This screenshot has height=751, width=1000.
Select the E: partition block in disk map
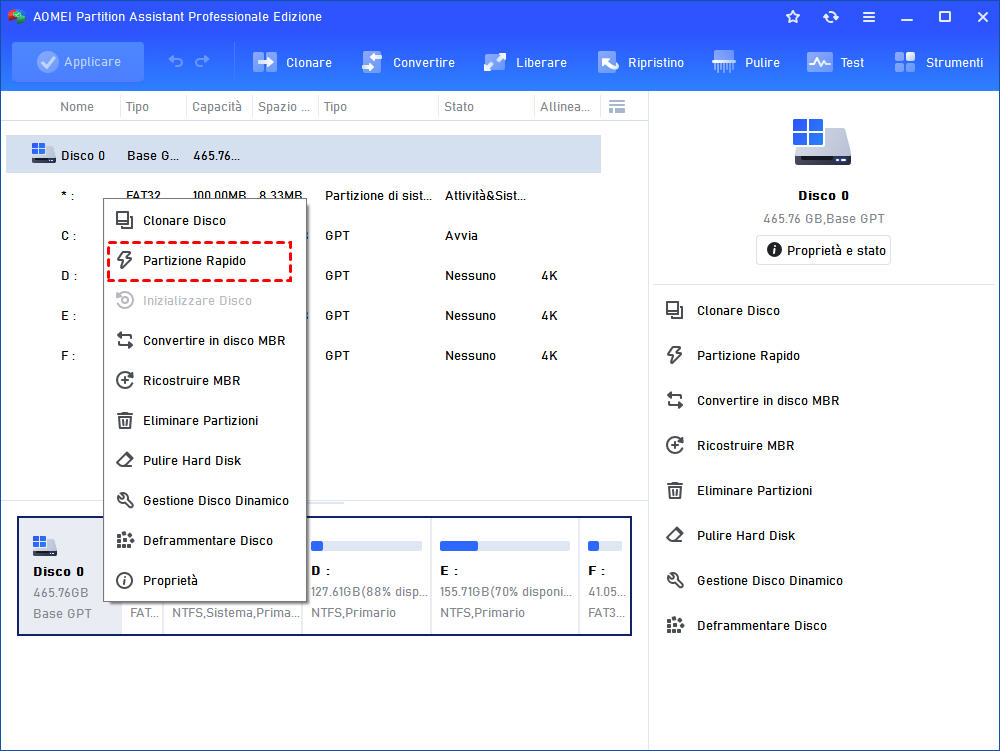505,576
